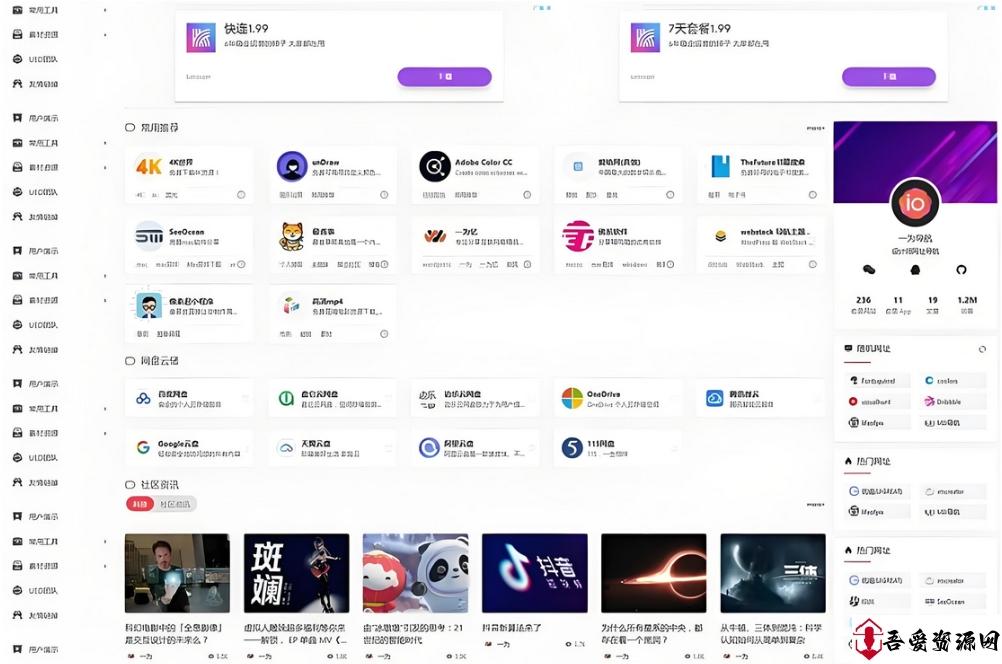Open the black hole article thumbnail
Viewport: 1002px width, 664px height.
[654, 573]
